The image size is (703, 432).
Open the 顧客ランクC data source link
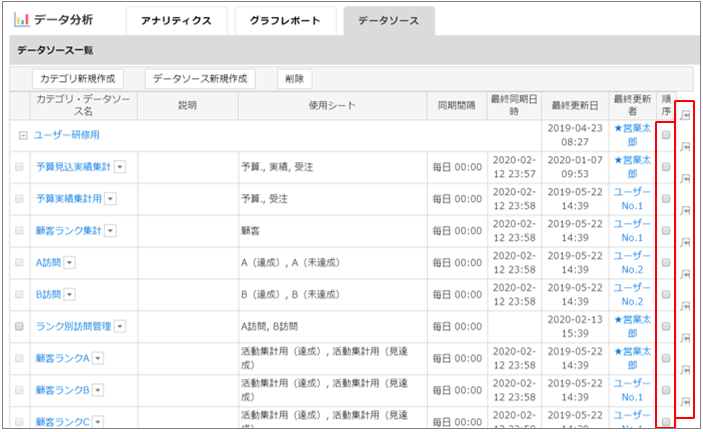[x=63, y=422]
